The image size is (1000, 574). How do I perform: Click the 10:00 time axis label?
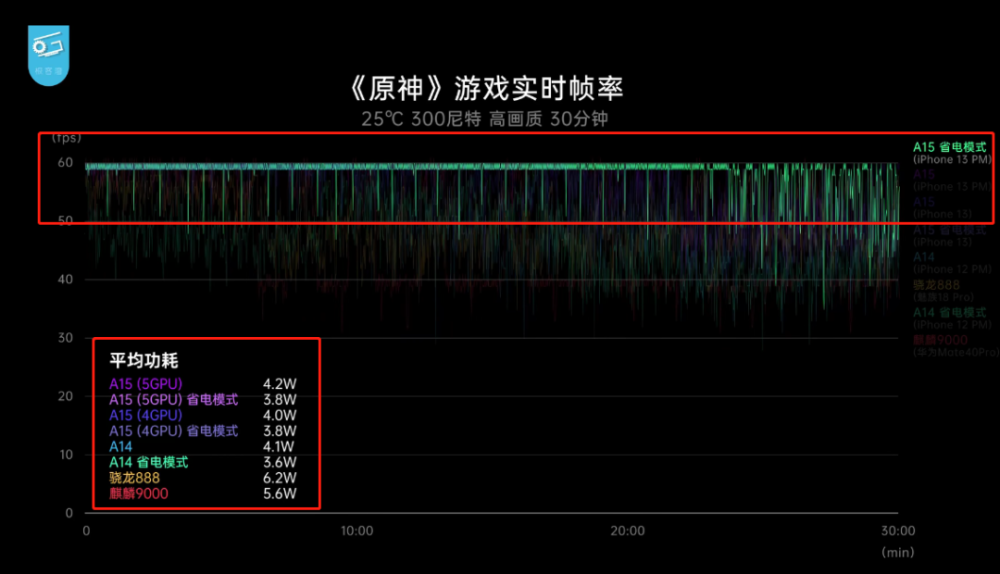pos(357,531)
